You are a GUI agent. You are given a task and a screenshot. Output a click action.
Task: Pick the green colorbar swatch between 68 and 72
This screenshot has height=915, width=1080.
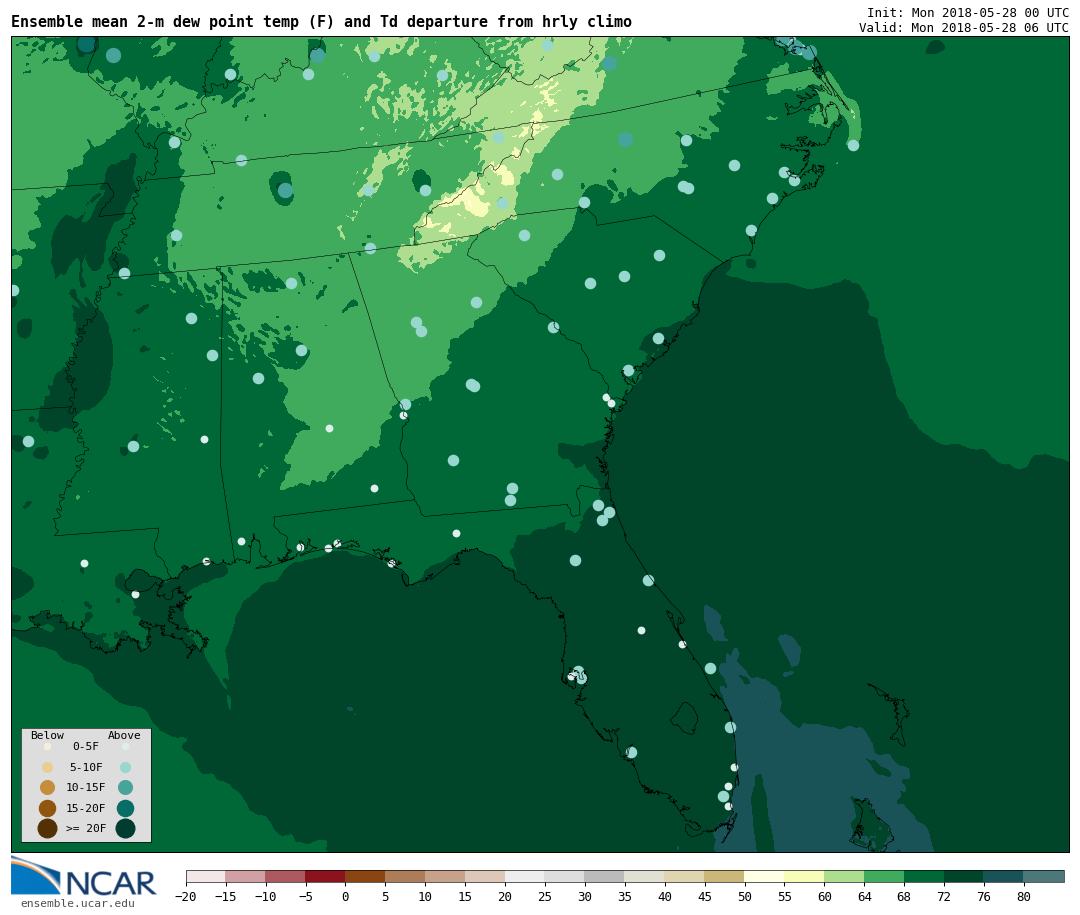[x=924, y=876]
